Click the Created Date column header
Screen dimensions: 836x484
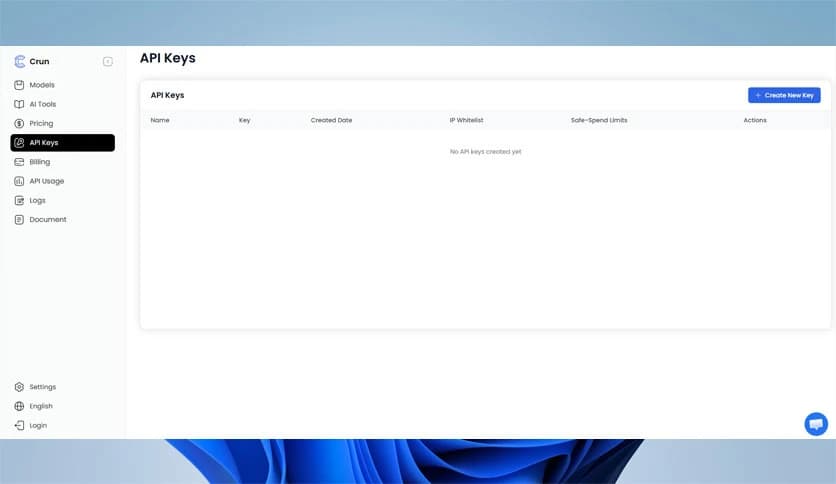click(331, 120)
